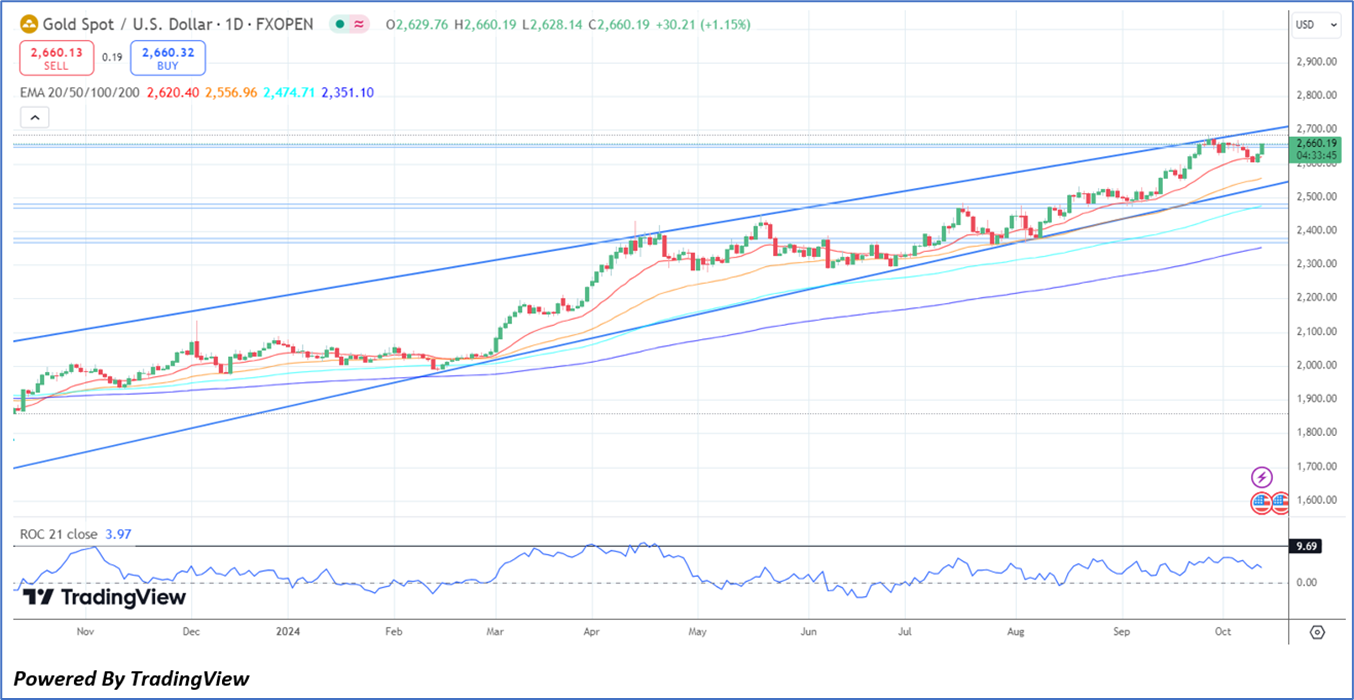Viewport: 1354px width, 700px height.
Task: Click the Gold Spot symbol logo icon
Action: point(28,24)
